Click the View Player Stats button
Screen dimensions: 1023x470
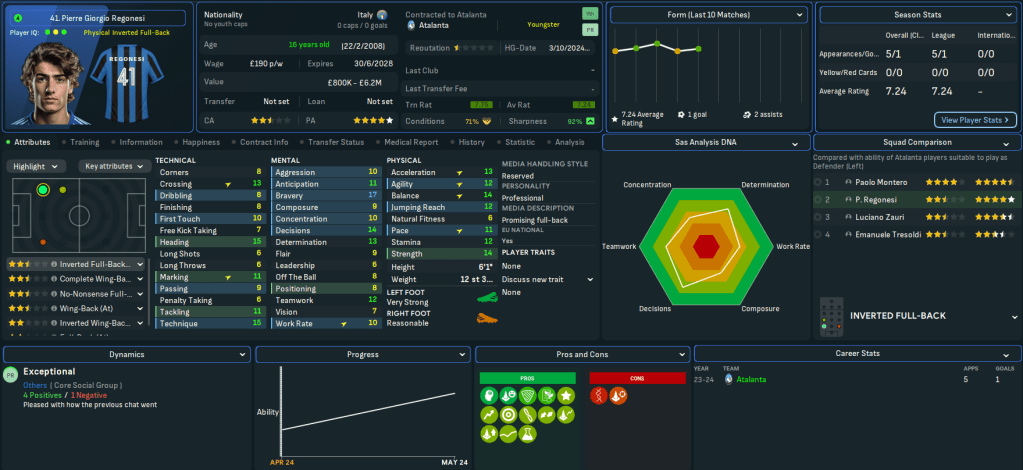tap(974, 120)
